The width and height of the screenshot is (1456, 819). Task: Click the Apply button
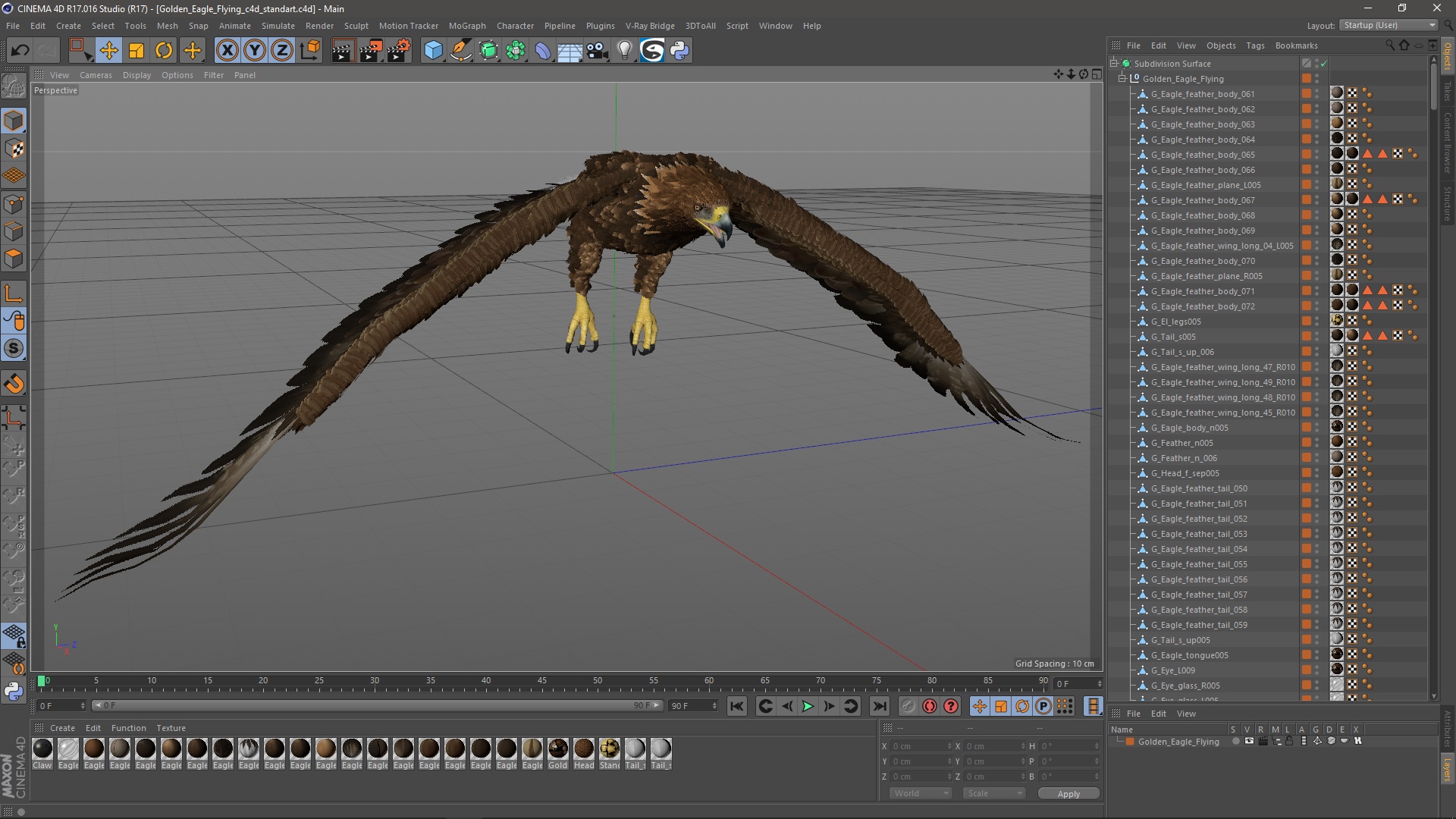click(x=1068, y=793)
